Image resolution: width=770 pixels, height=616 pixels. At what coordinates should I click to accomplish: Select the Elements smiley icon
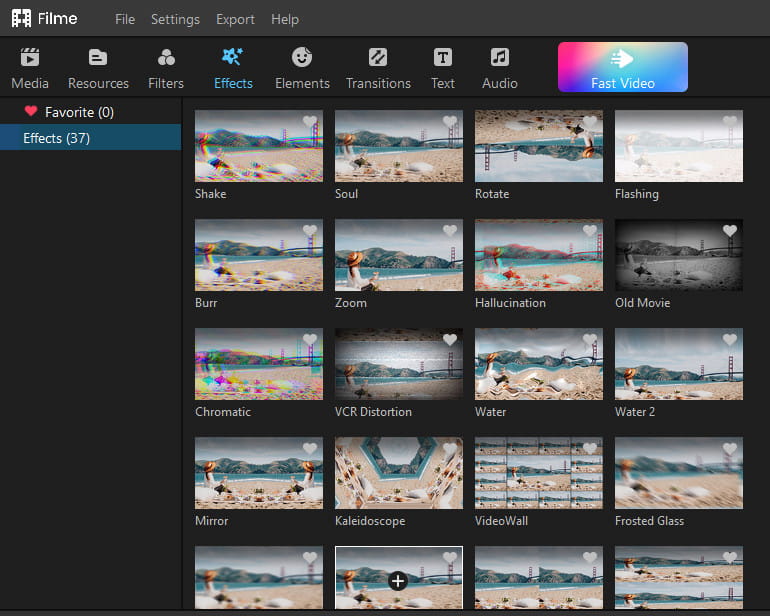point(302,58)
